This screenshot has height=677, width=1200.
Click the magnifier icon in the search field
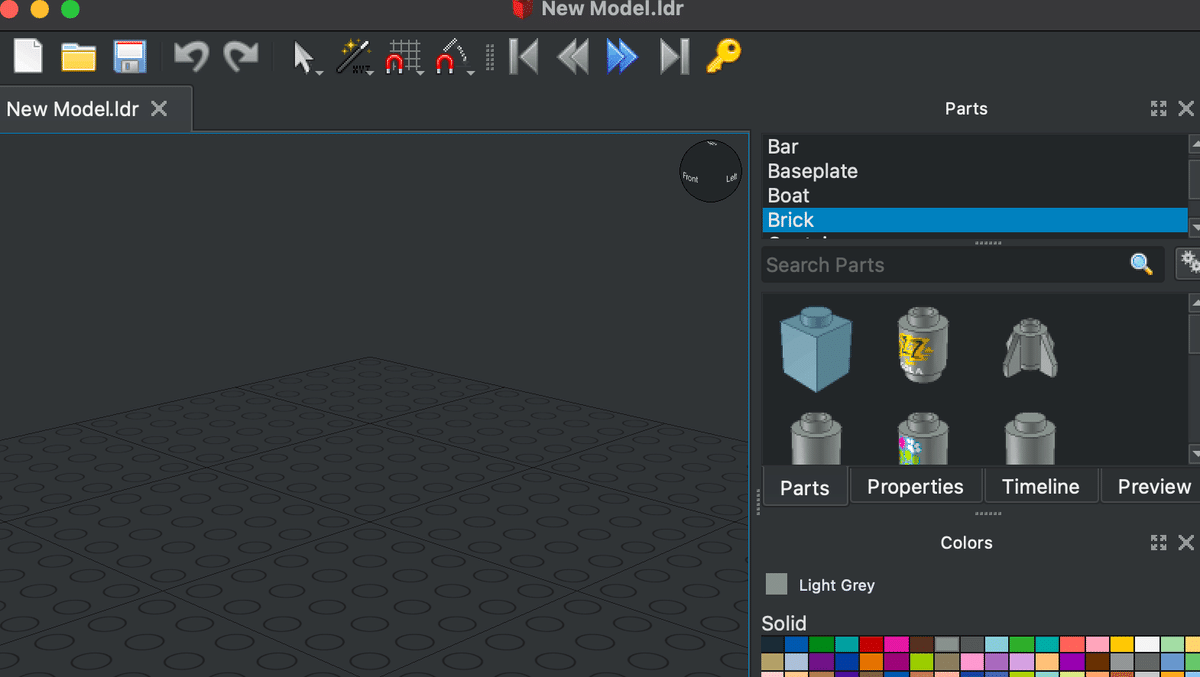(1141, 264)
